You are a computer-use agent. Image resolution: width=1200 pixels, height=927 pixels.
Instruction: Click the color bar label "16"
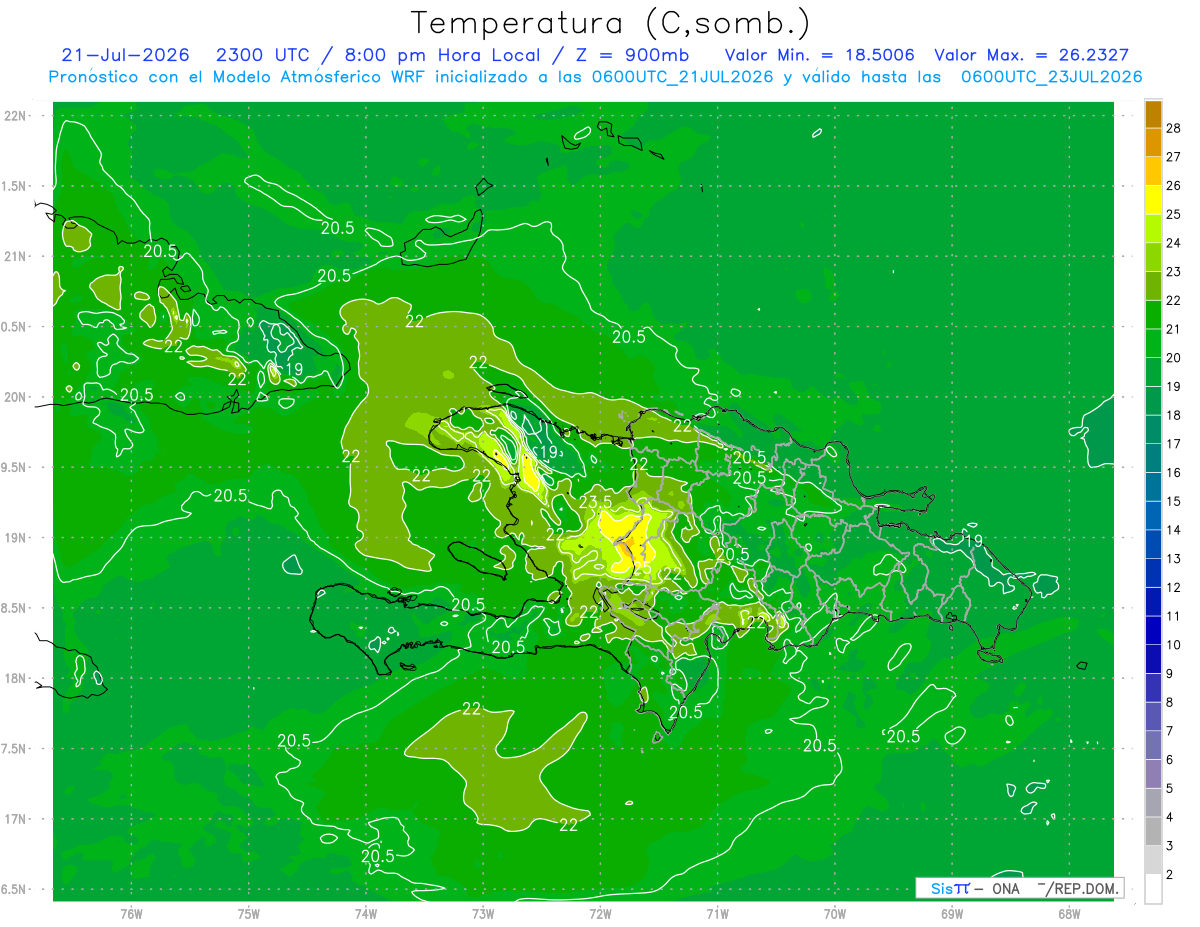click(1174, 472)
